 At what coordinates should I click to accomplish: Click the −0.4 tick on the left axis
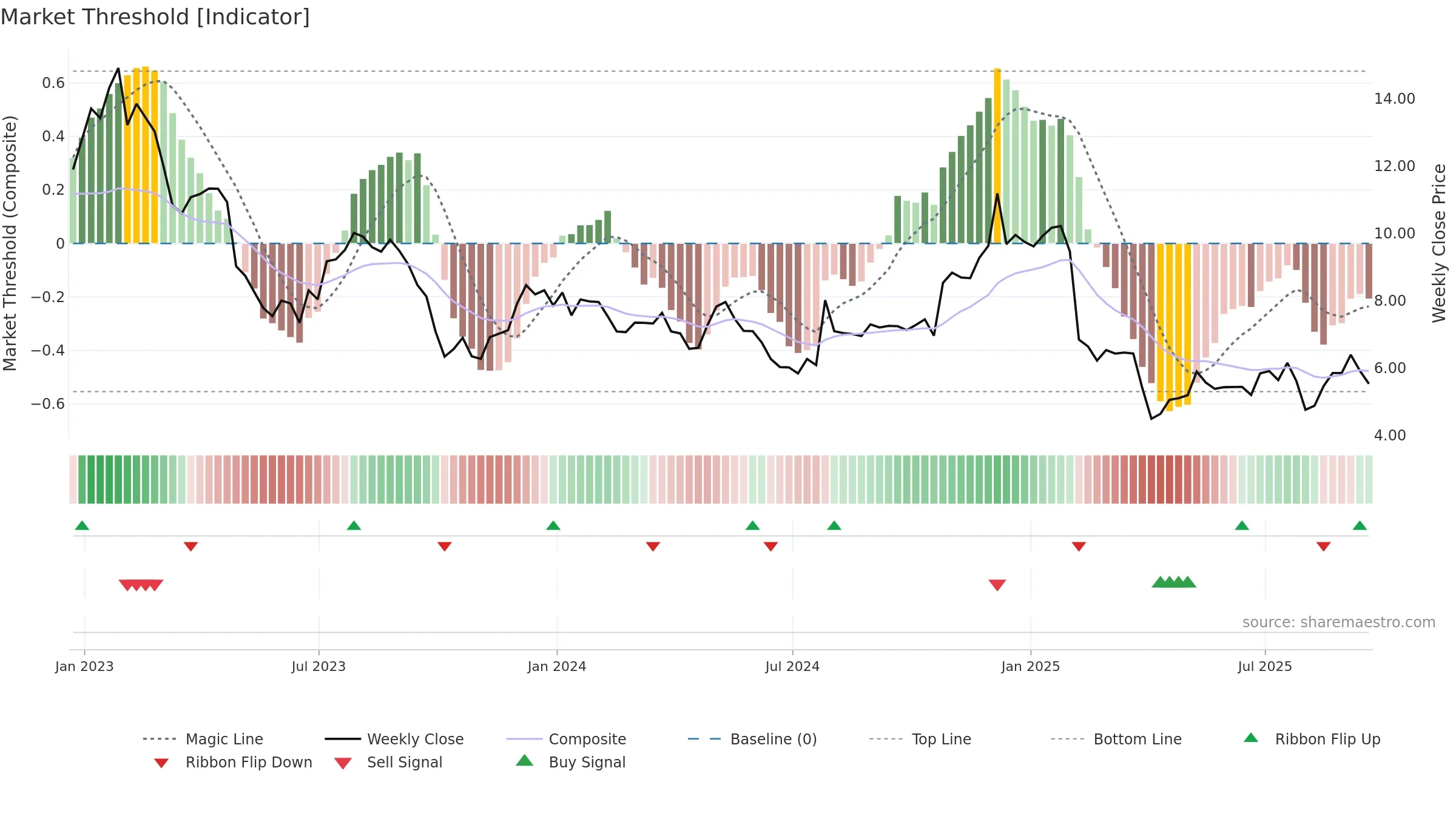click(x=48, y=350)
